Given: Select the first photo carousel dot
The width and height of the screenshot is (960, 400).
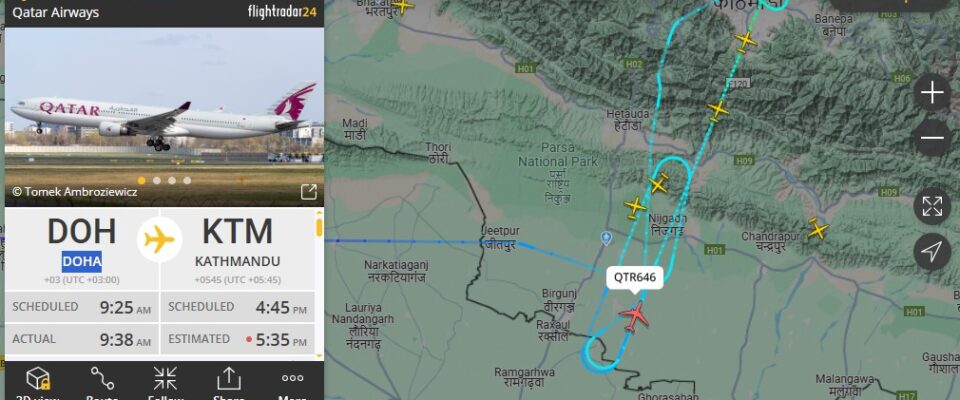Looking at the screenshot, I should pyautogui.click(x=141, y=180).
